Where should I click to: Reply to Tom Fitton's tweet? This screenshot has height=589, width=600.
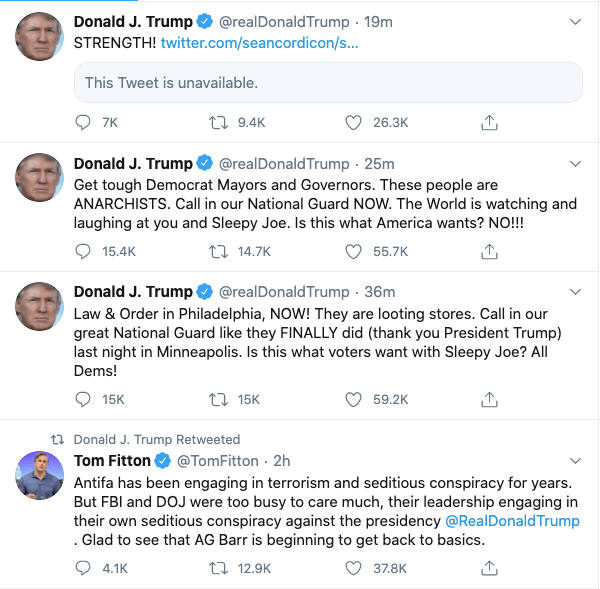(x=84, y=568)
